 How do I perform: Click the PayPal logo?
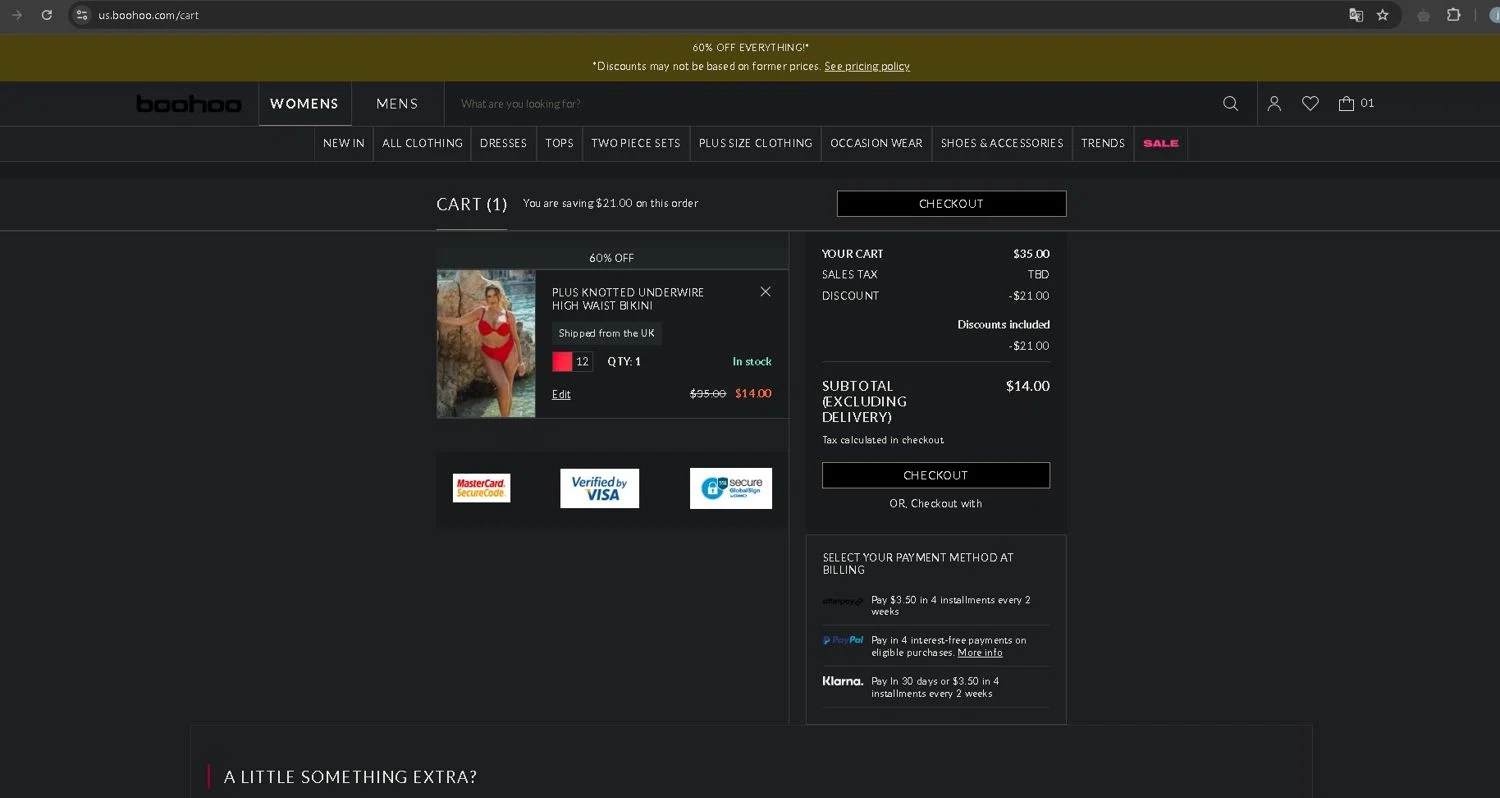(x=843, y=640)
